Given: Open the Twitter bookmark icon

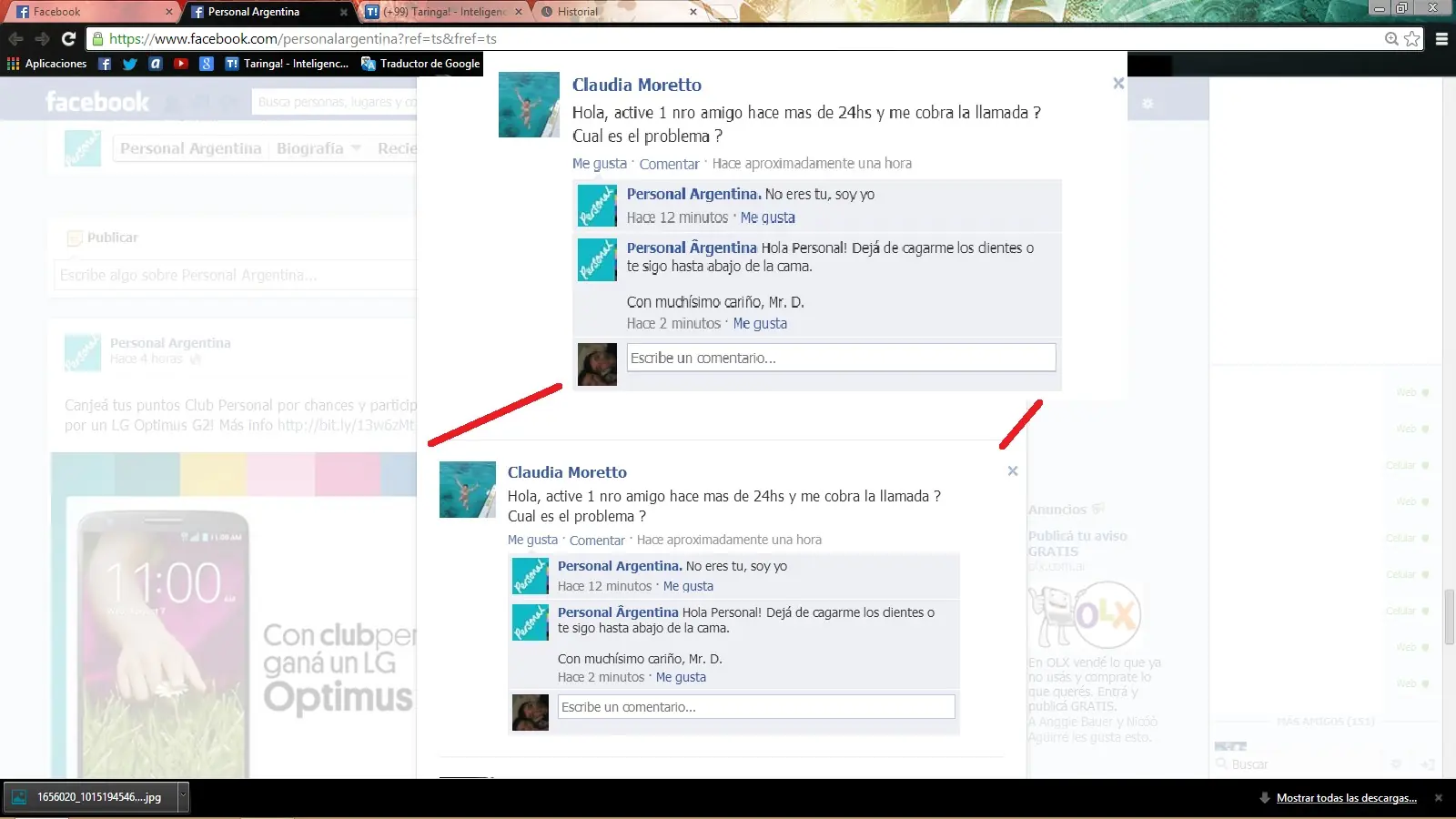Looking at the screenshot, I should 130,64.
